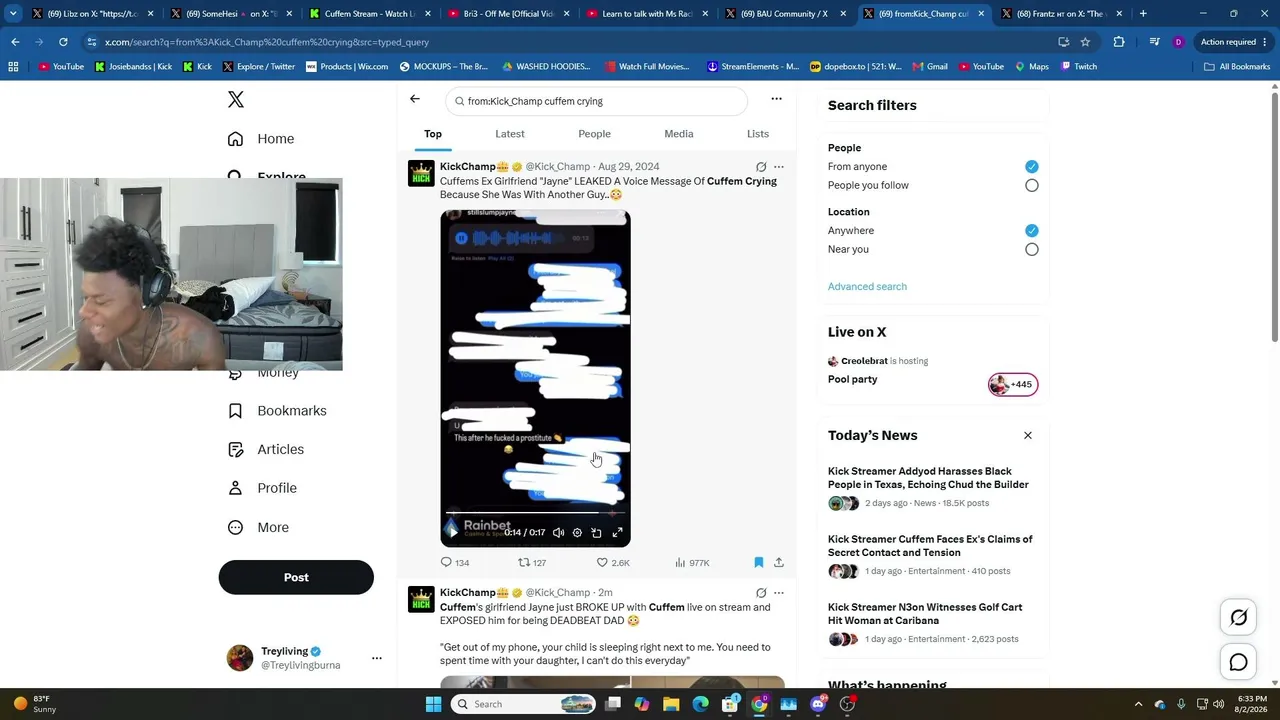Show hidden system tray icons
The width and height of the screenshot is (1280, 720).
[1140, 704]
